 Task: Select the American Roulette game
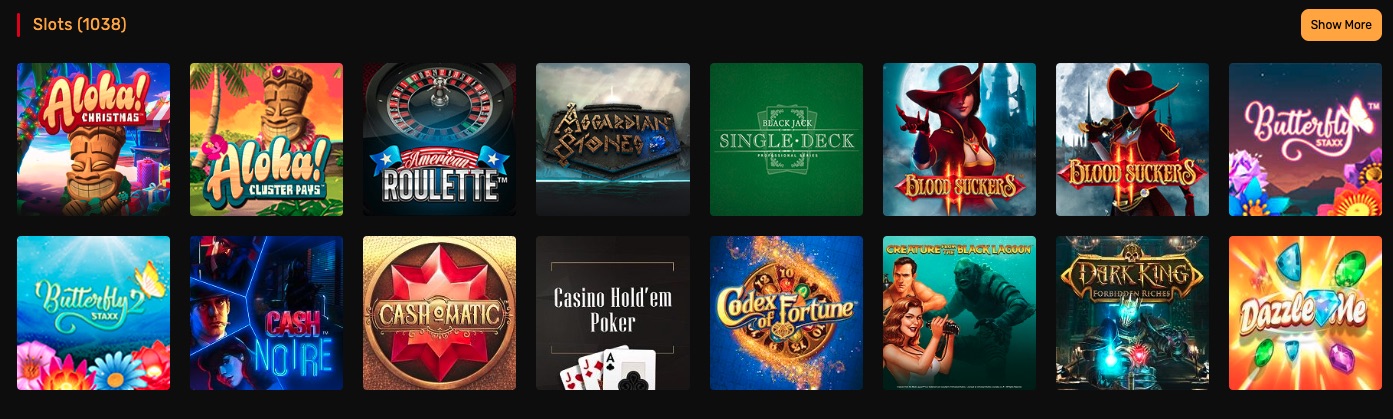(439, 139)
